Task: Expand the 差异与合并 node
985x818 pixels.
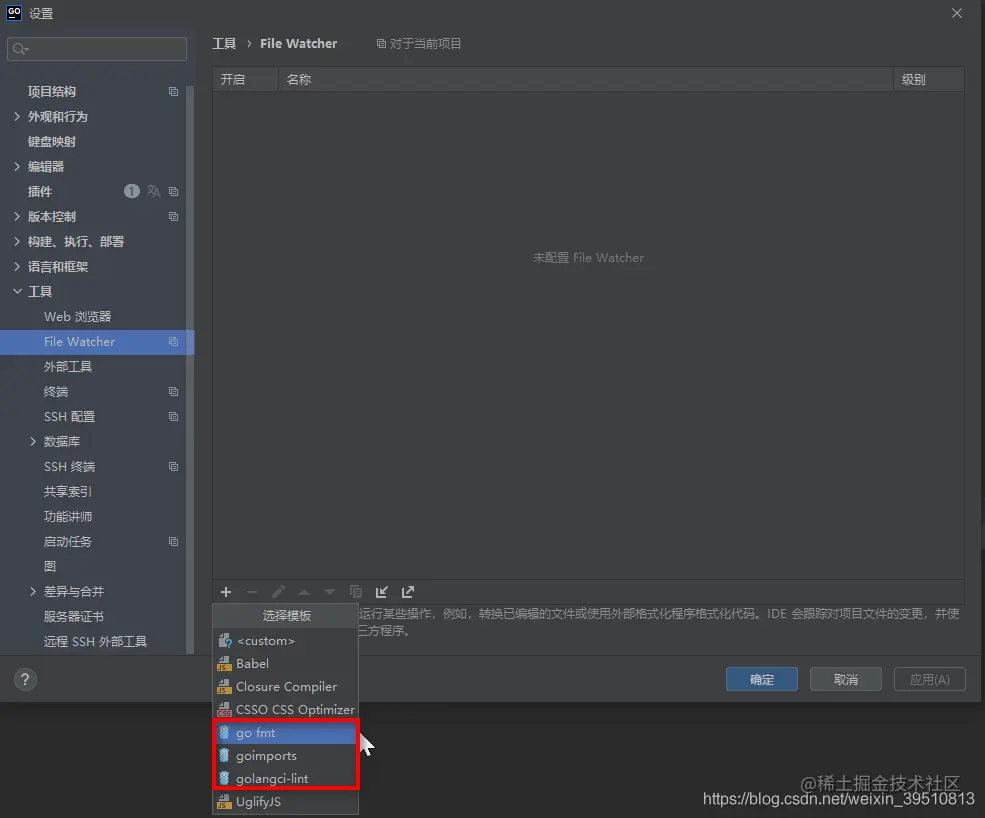Action: pos(33,591)
